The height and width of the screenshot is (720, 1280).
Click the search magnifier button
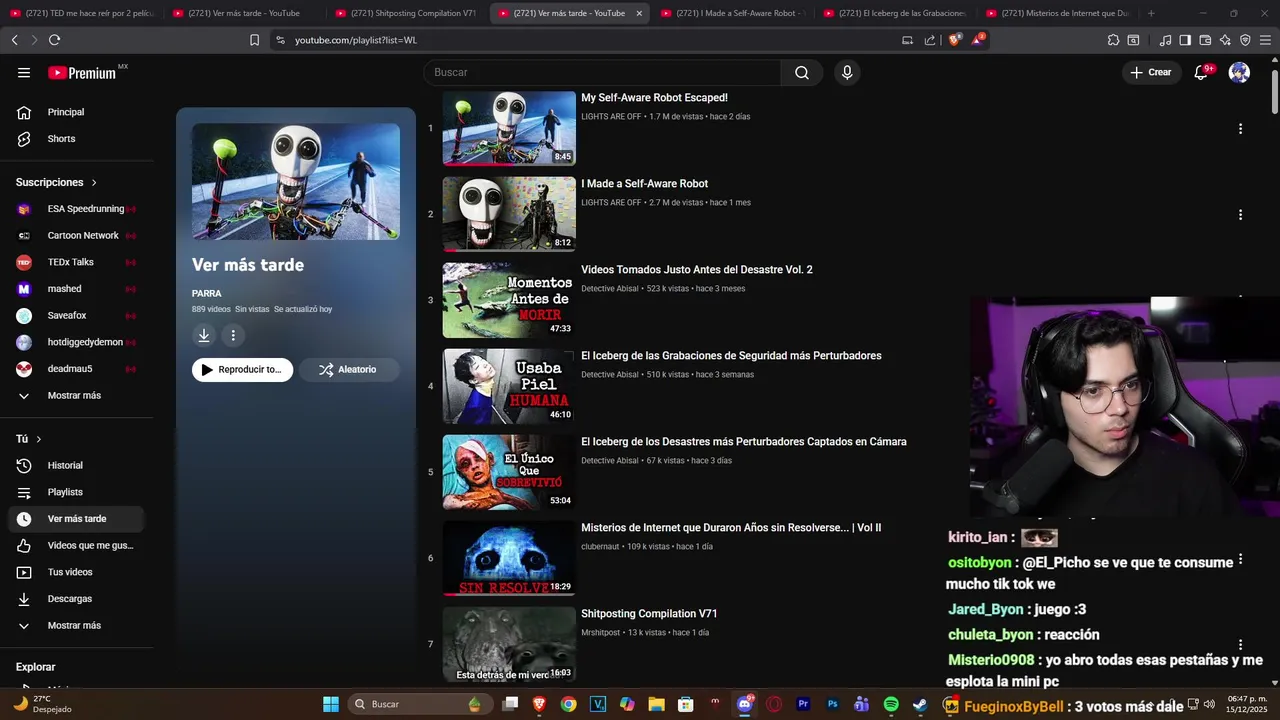tap(802, 72)
